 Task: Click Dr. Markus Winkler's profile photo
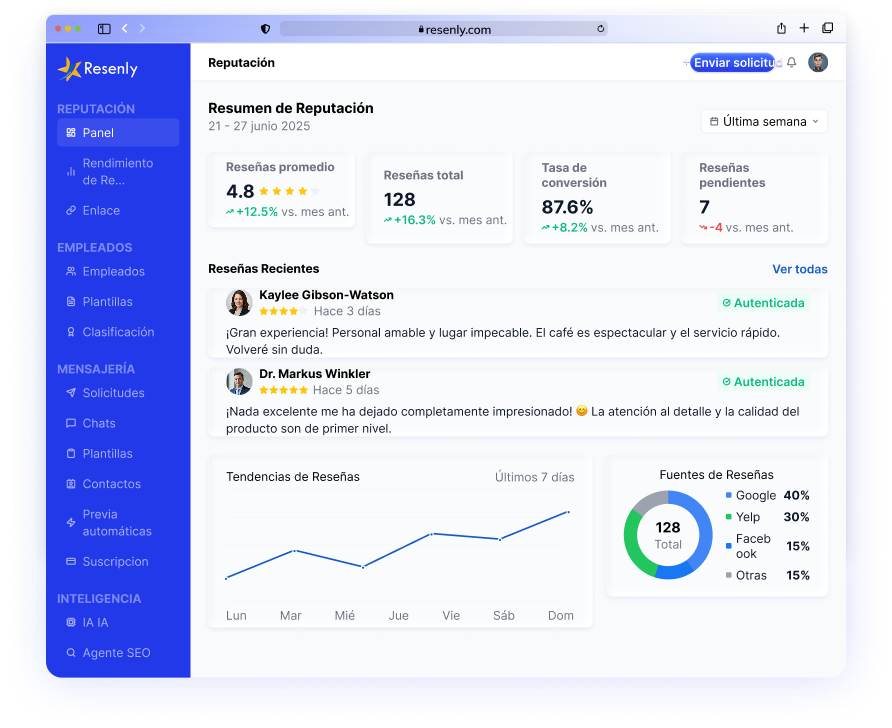point(239,382)
